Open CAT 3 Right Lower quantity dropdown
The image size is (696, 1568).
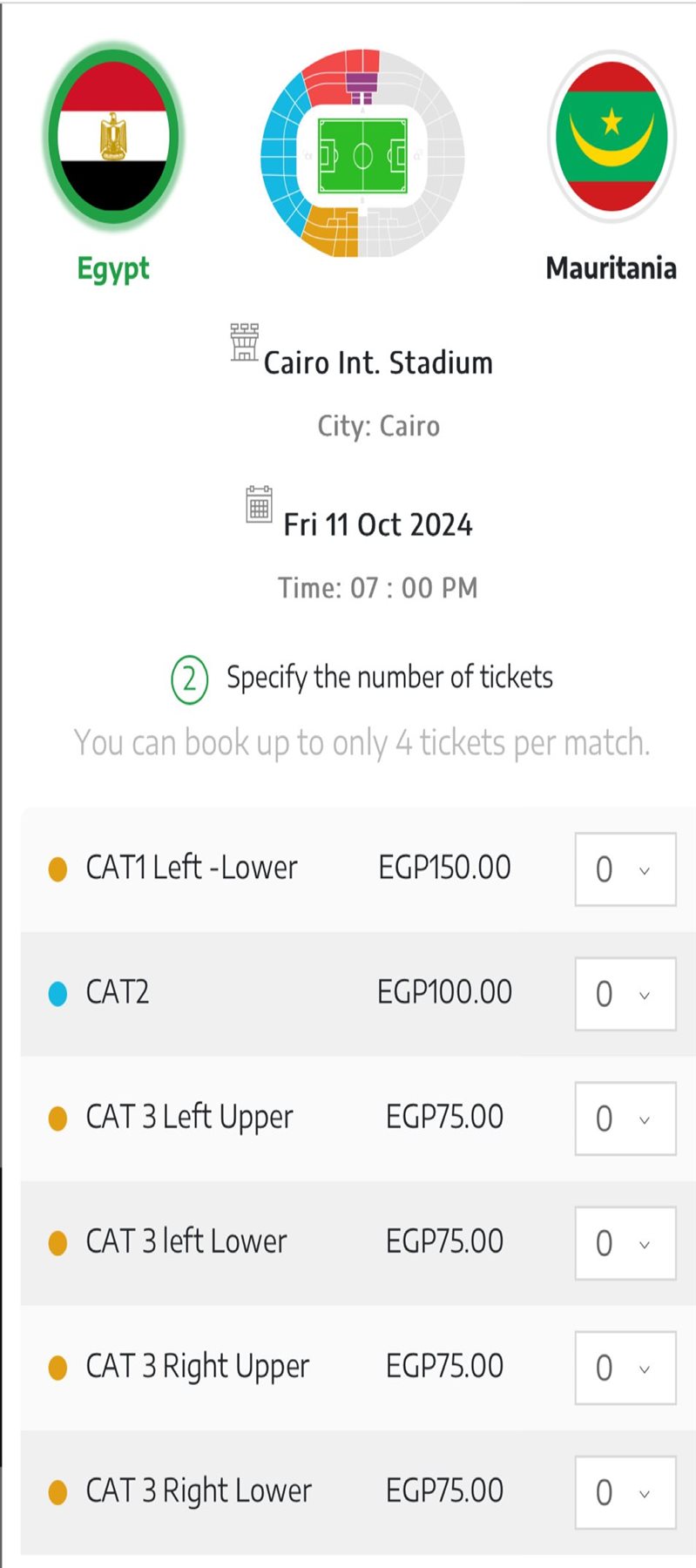pos(625,1492)
